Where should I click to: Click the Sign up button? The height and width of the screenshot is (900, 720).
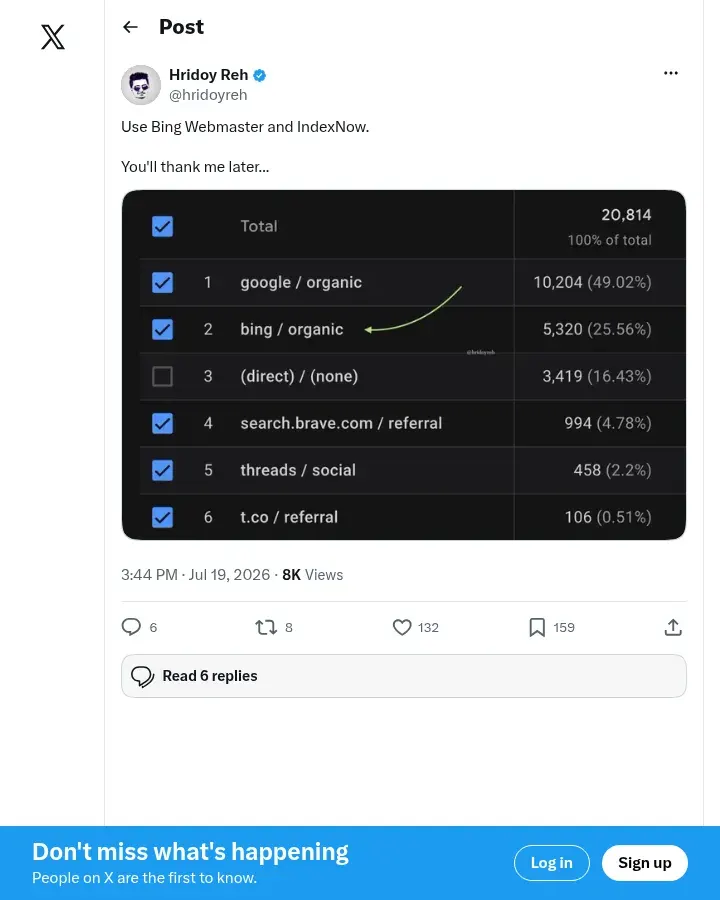click(644, 863)
